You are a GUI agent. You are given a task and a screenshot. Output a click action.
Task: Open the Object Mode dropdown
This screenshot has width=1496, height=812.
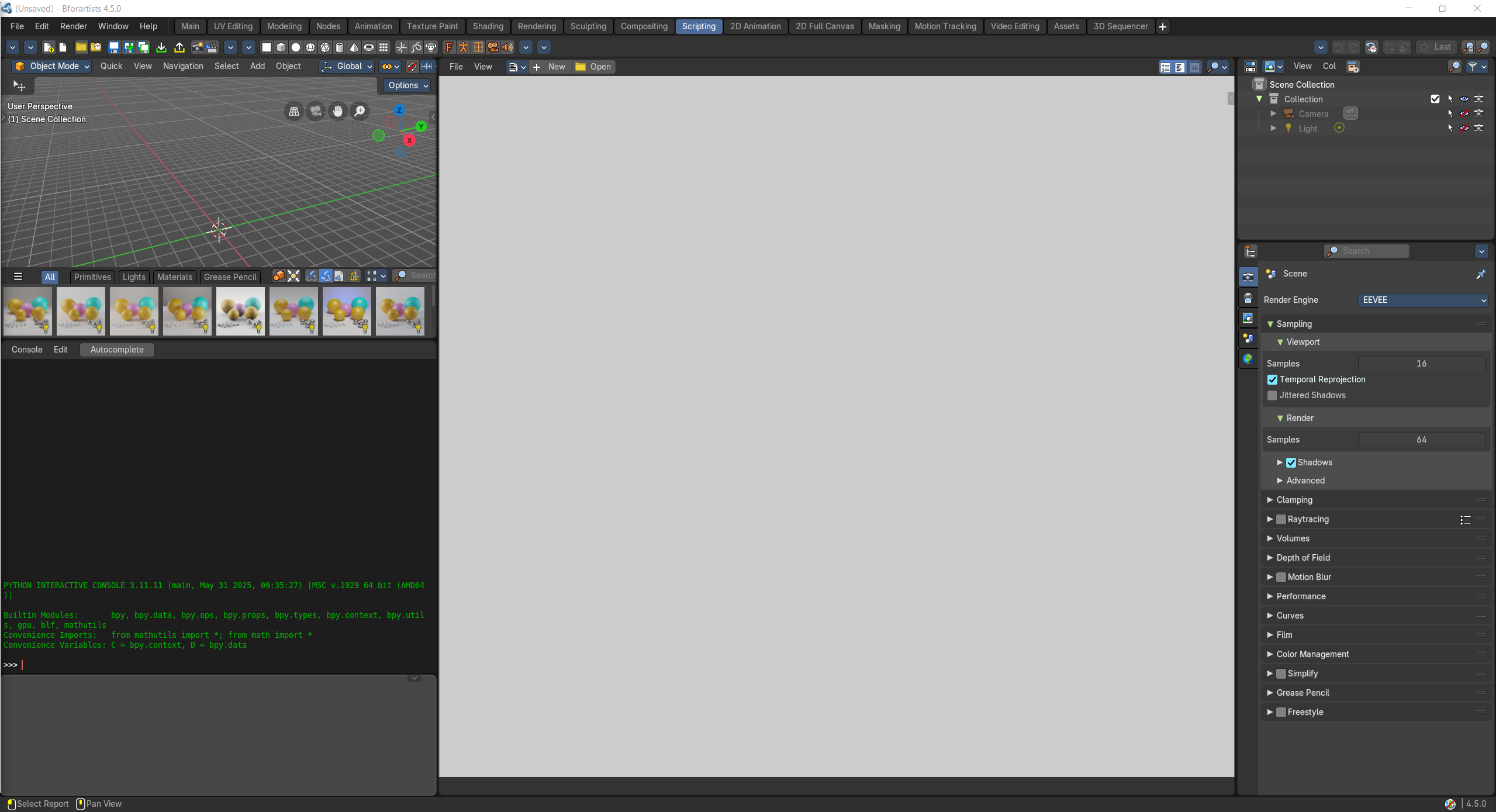51,67
